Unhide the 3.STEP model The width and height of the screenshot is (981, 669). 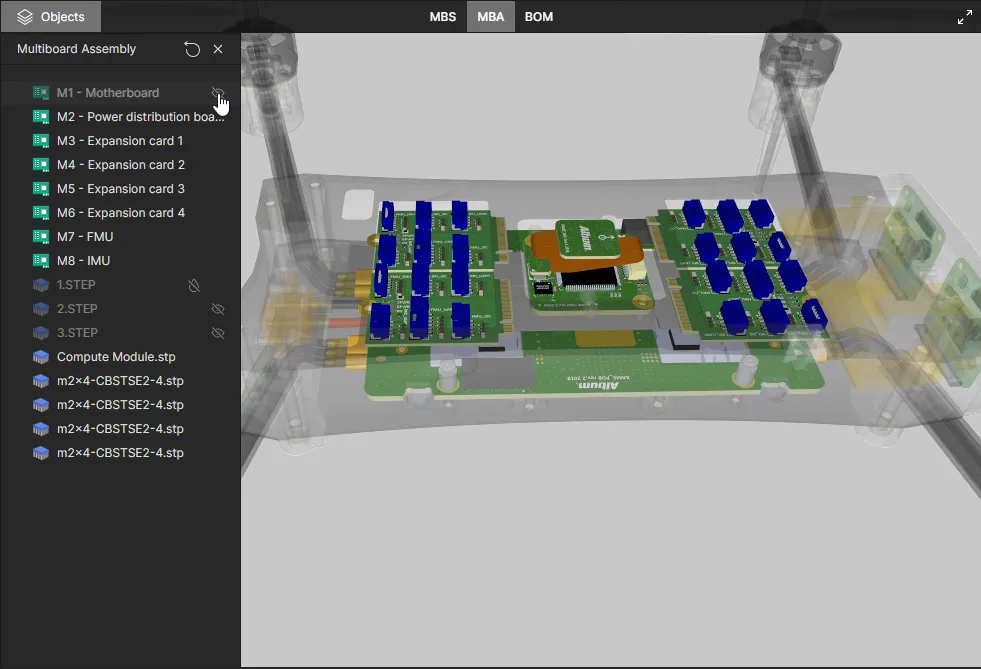pyautogui.click(x=218, y=333)
